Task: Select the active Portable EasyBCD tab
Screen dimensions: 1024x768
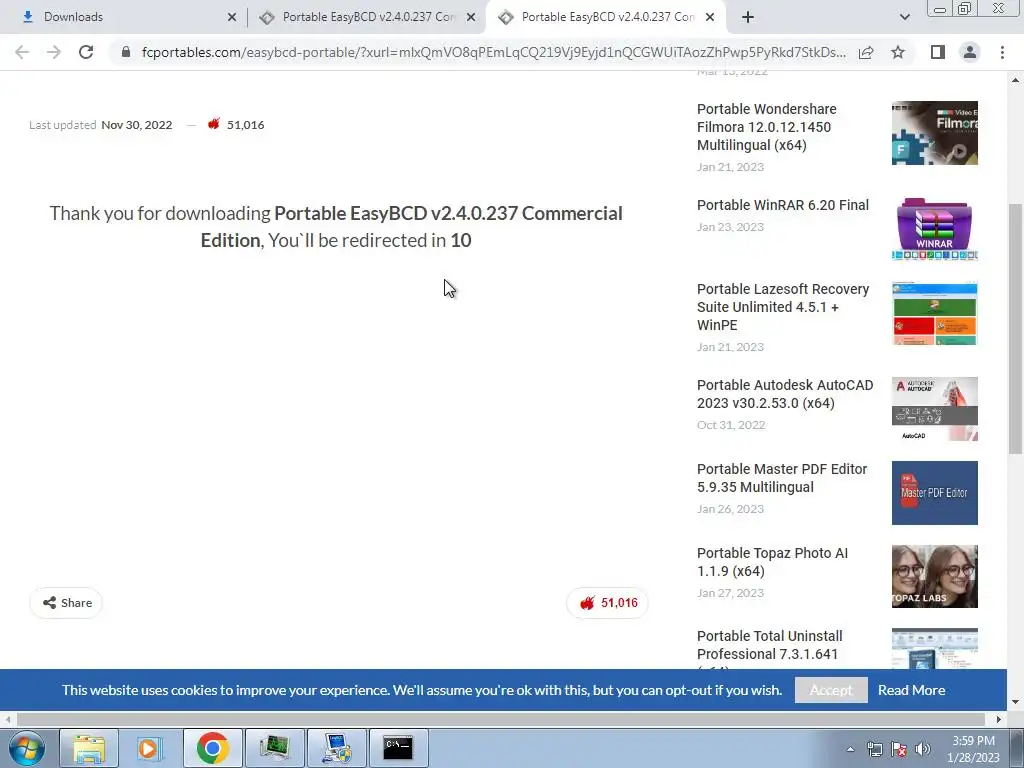Action: pos(607,17)
